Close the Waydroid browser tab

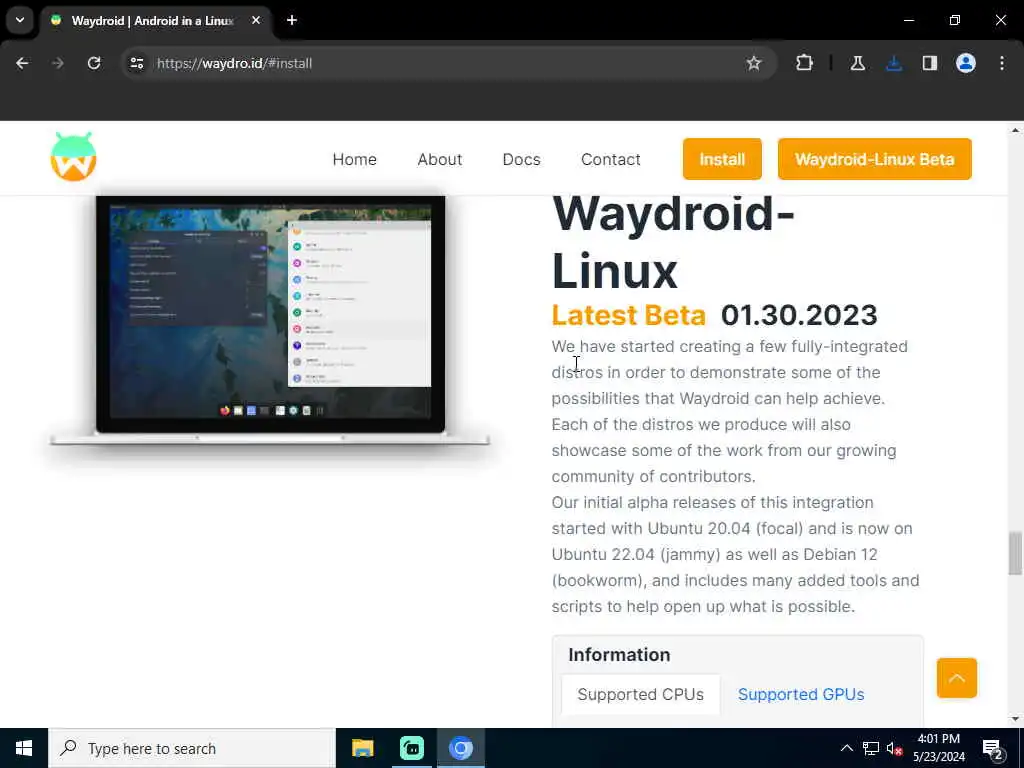[x=256, y=20]
